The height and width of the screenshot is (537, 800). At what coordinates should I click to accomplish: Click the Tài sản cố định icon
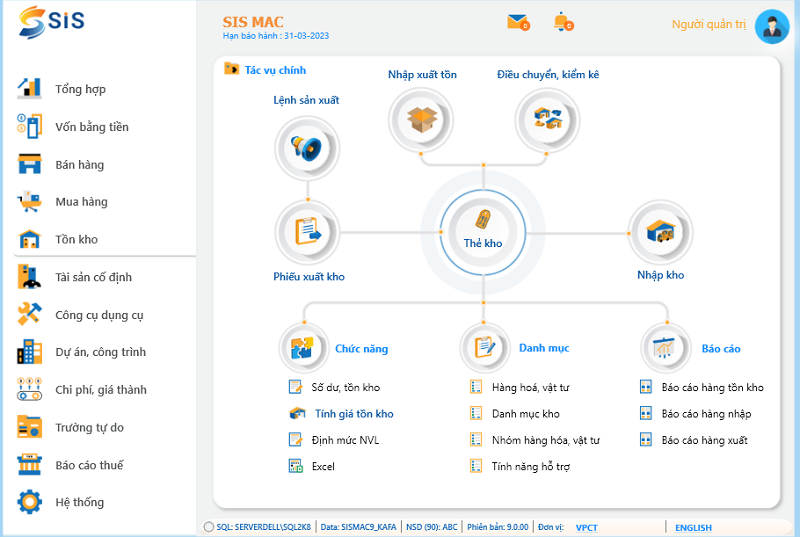pos(29,276)
